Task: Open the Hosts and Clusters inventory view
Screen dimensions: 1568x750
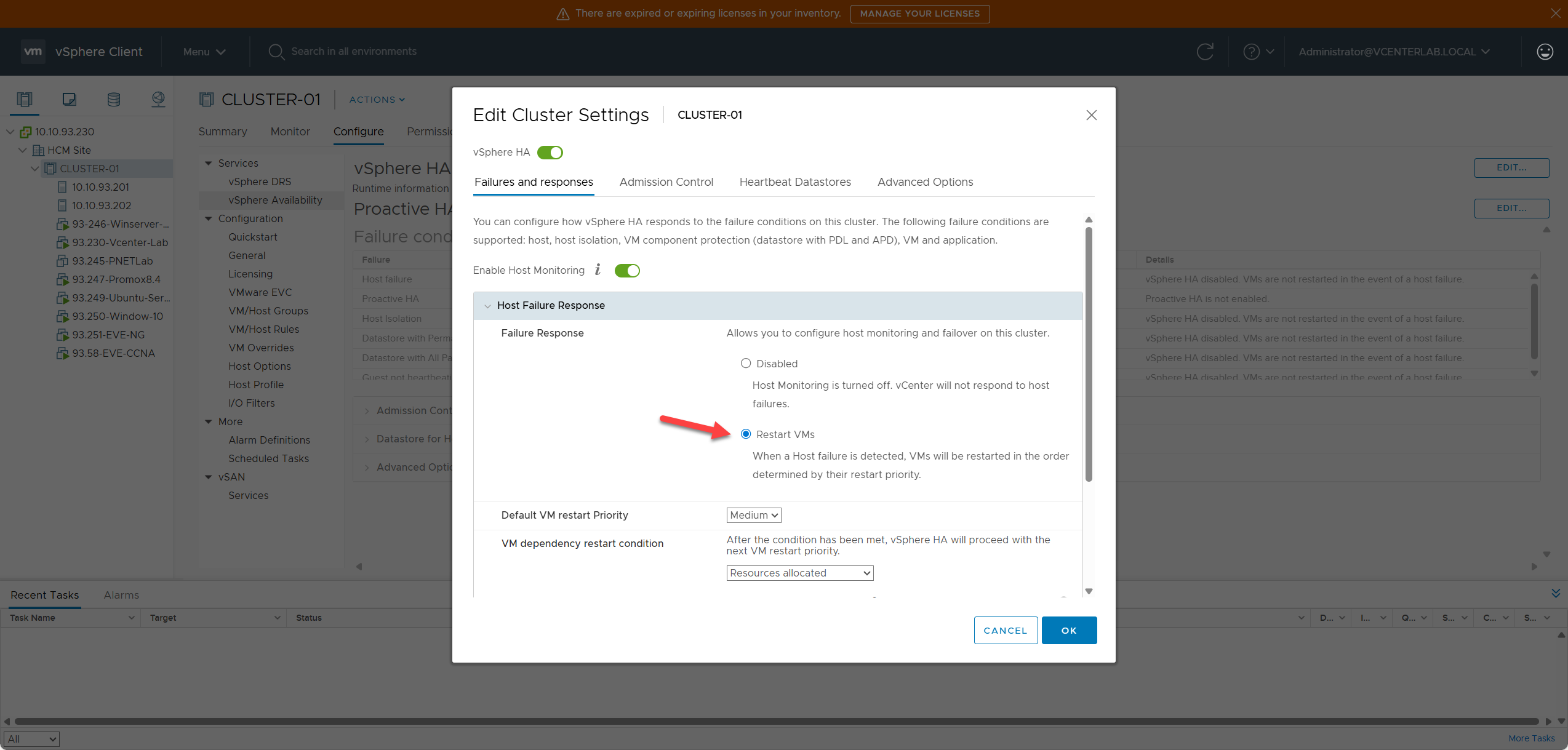Action: tap(24, 99)
